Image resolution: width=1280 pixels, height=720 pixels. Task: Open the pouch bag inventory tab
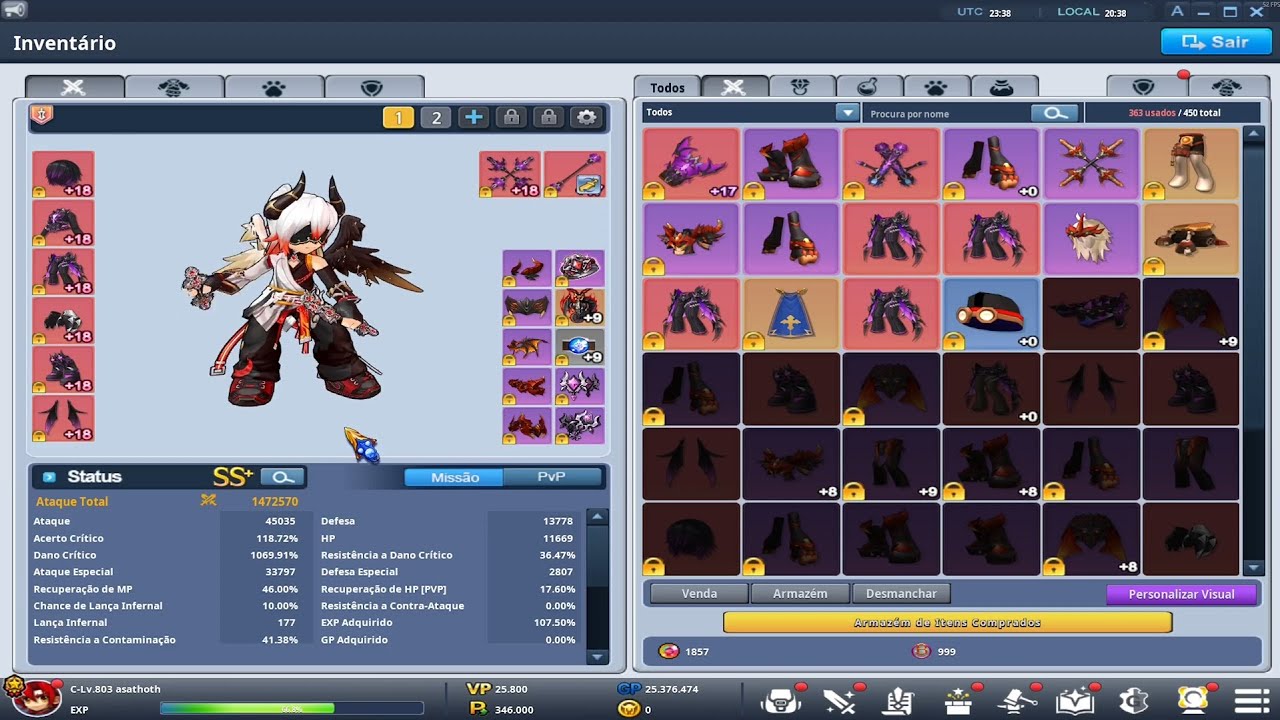tap(1004, 87)
